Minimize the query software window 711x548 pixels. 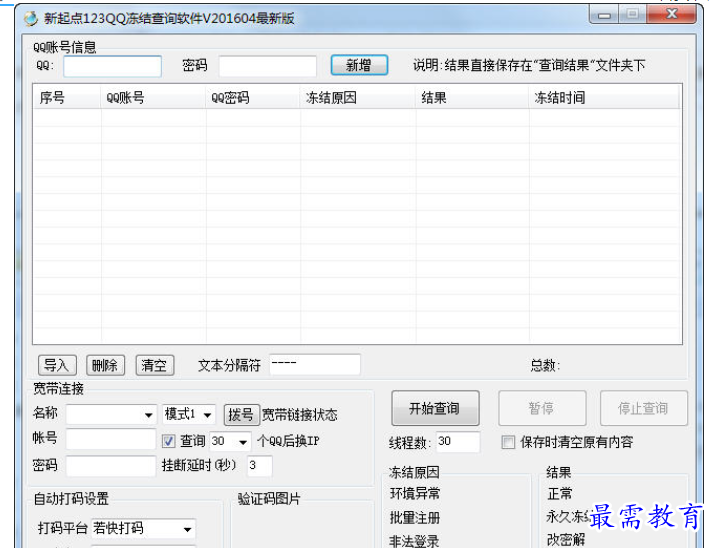coord(604,15)
